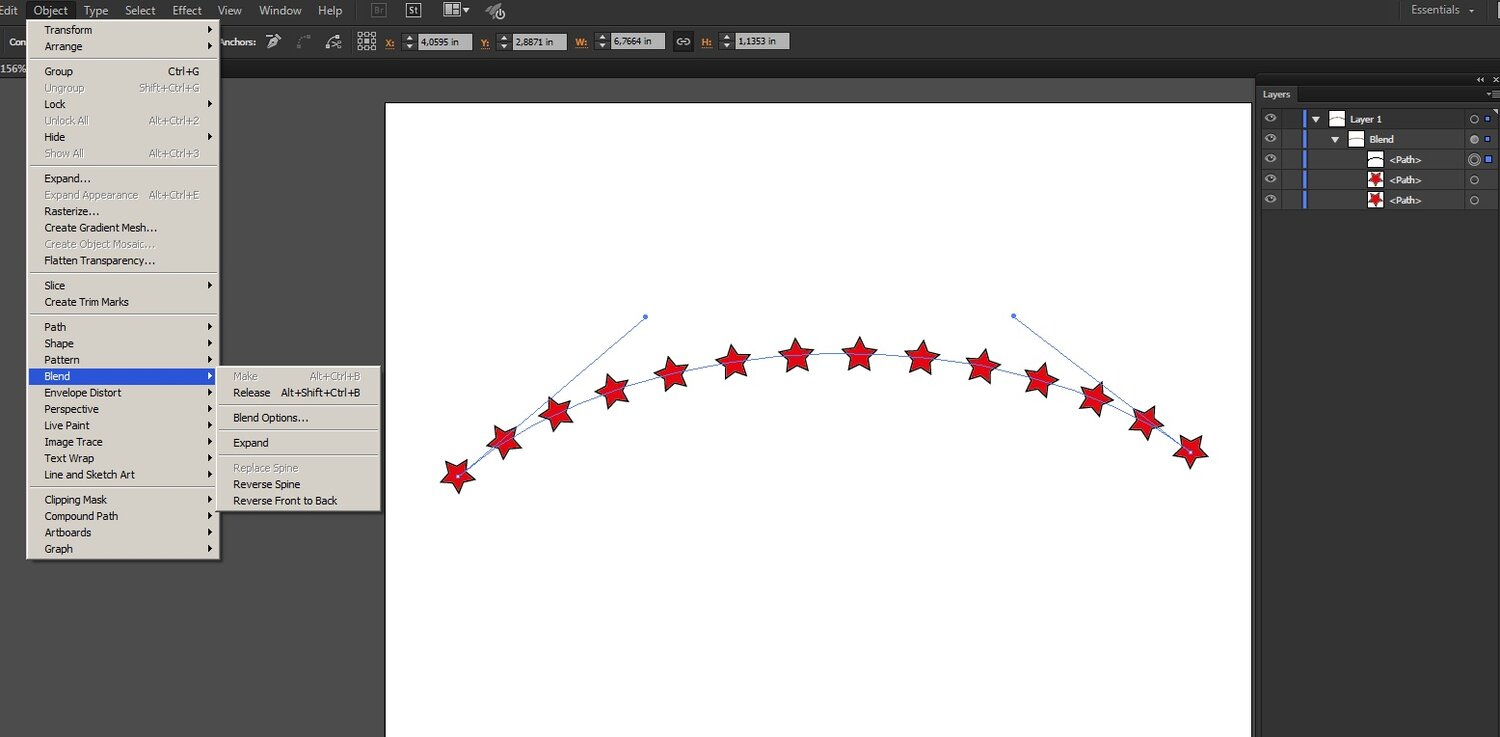Image resolution: width=1500 pixels, height=737 pixels.
Task: Open the Window menu
Action: coord(280,10)
